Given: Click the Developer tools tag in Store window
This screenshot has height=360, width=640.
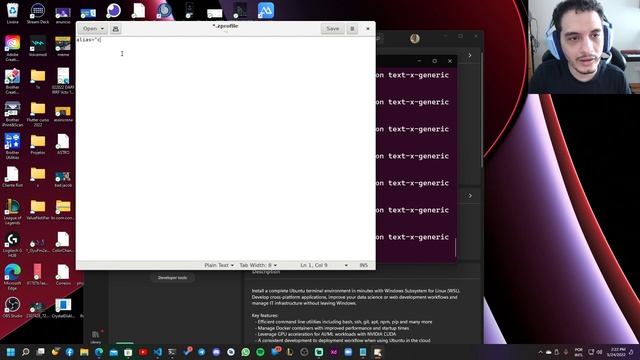Looking at the screenshot, I should point(172,278).
